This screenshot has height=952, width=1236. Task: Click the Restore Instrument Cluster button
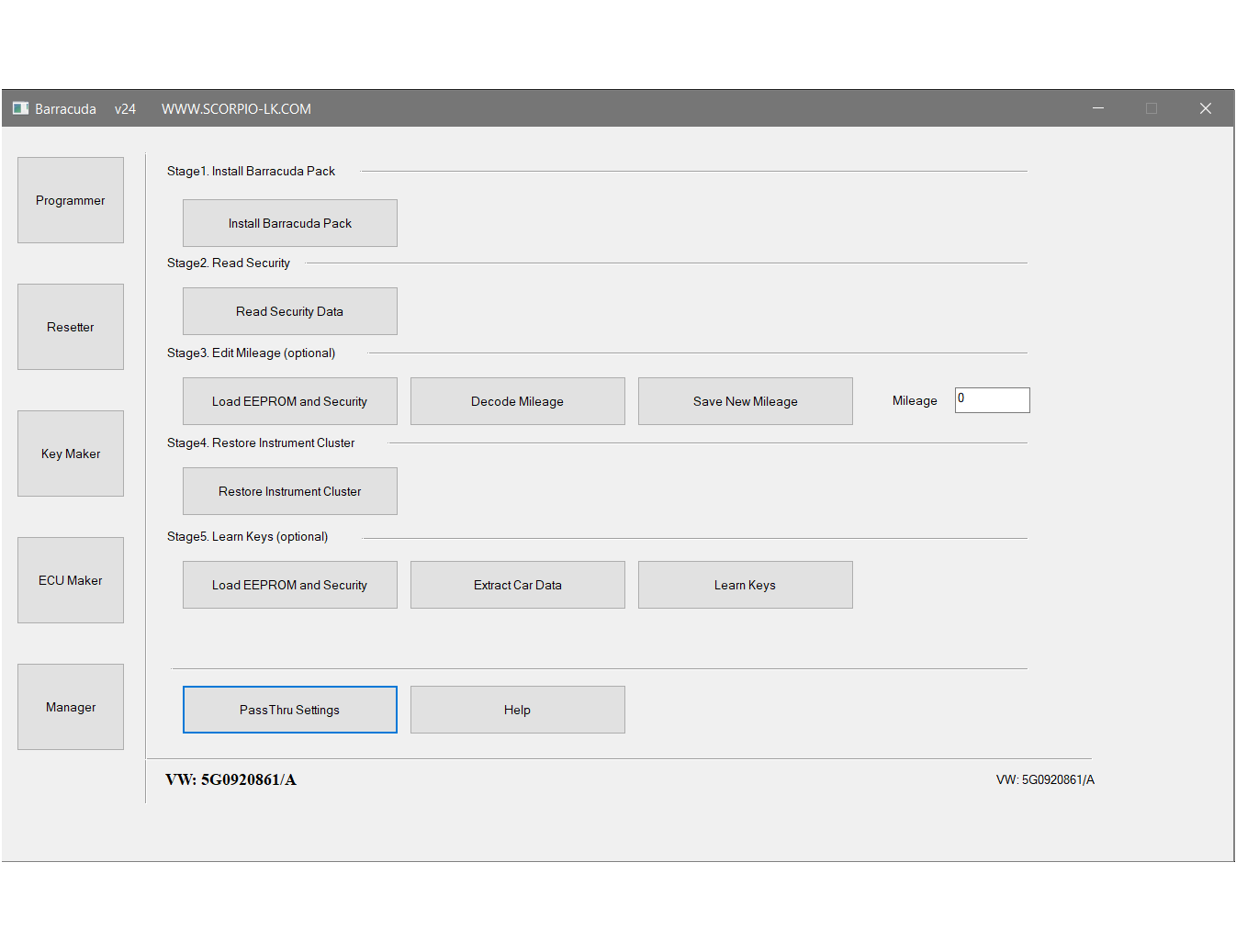pos(290,491)
